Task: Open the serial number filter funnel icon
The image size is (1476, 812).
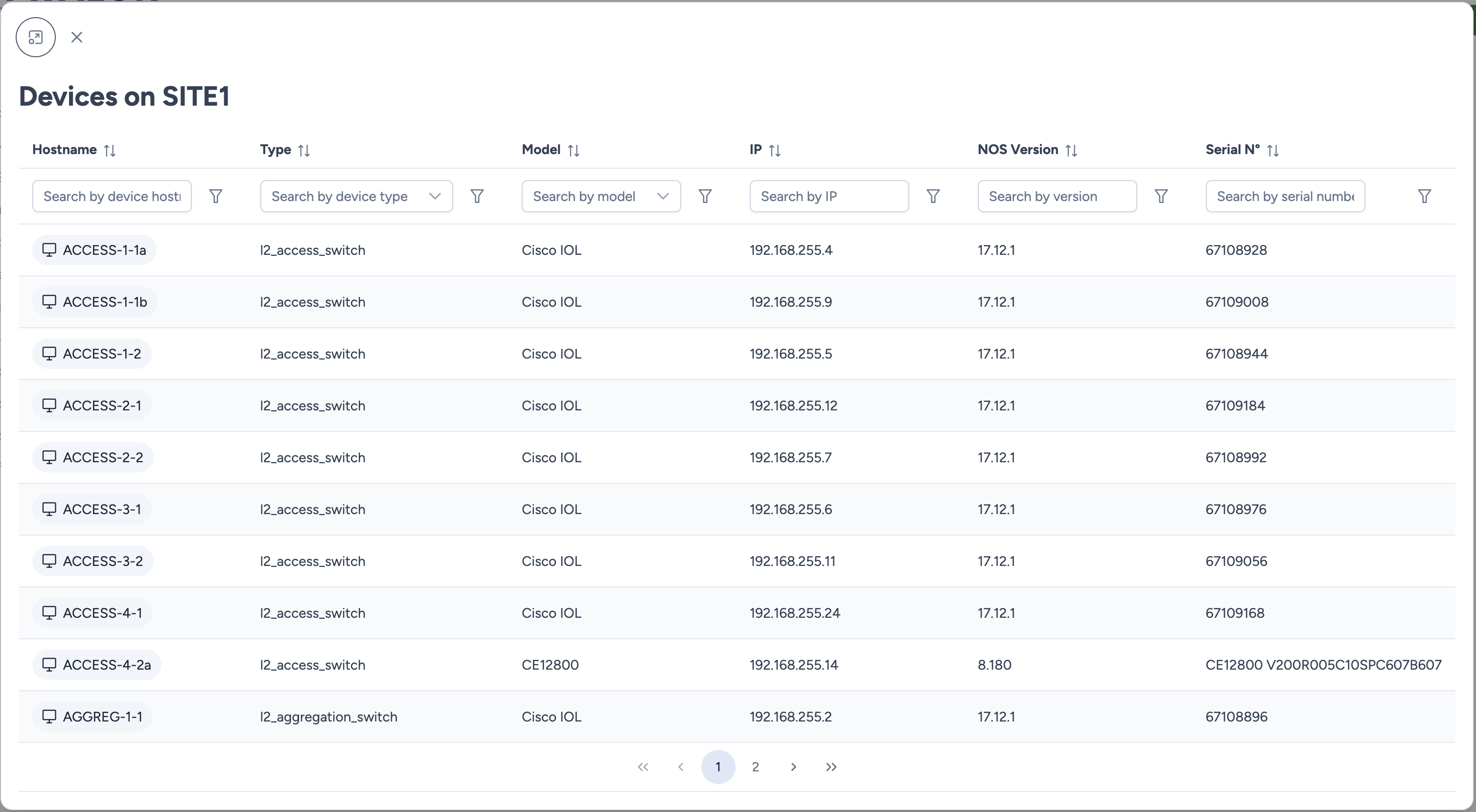Action: 1424,197
